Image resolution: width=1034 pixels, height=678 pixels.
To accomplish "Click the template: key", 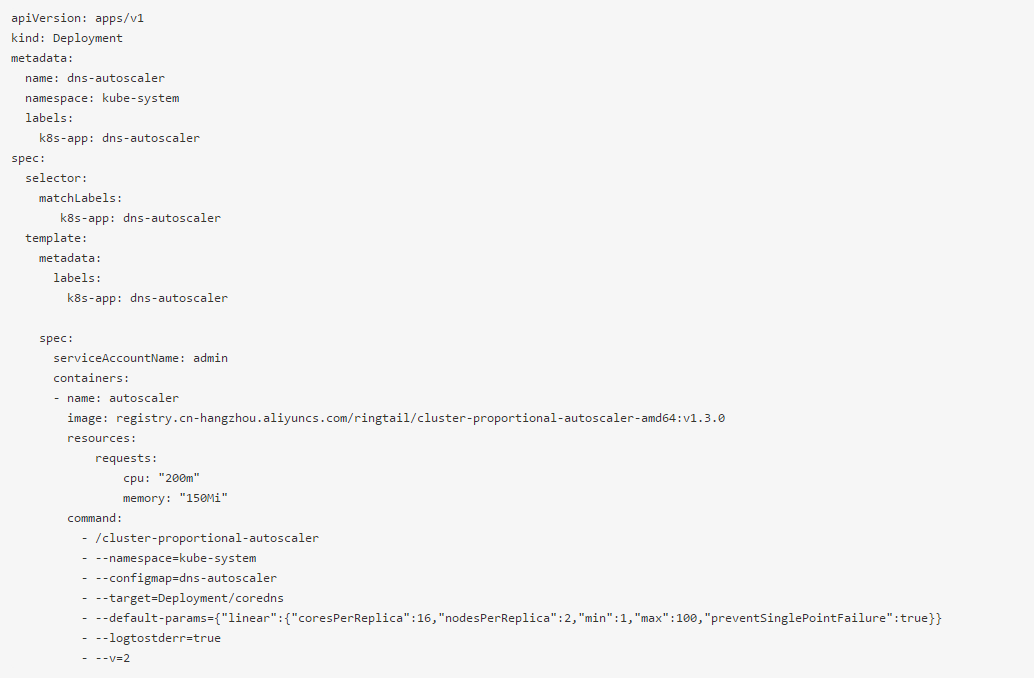I will 56,238.
